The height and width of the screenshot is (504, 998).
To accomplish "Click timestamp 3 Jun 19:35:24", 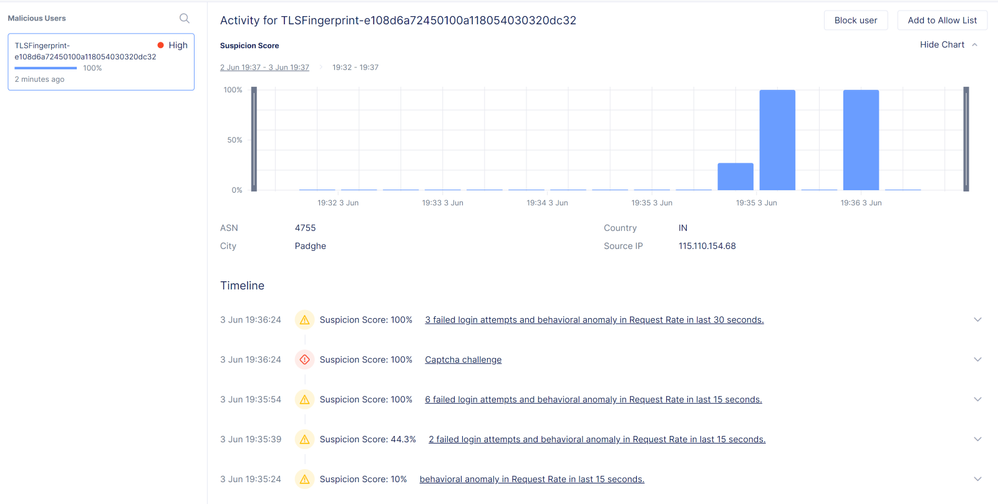I will click(251, 479).
